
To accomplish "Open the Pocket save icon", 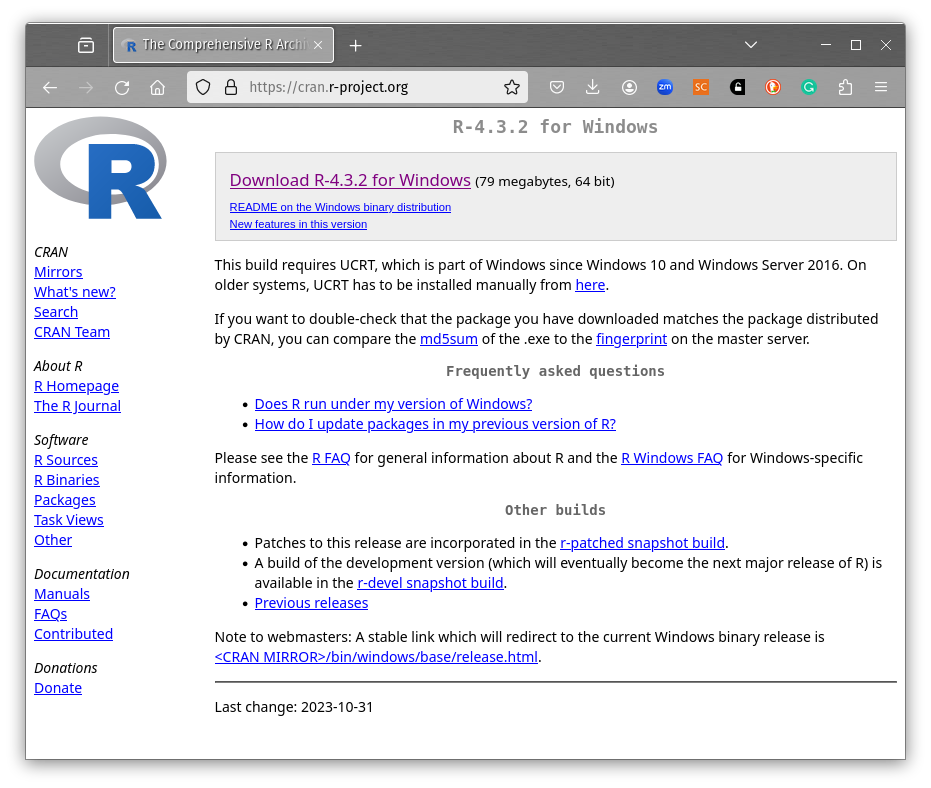I will (557, 88).
